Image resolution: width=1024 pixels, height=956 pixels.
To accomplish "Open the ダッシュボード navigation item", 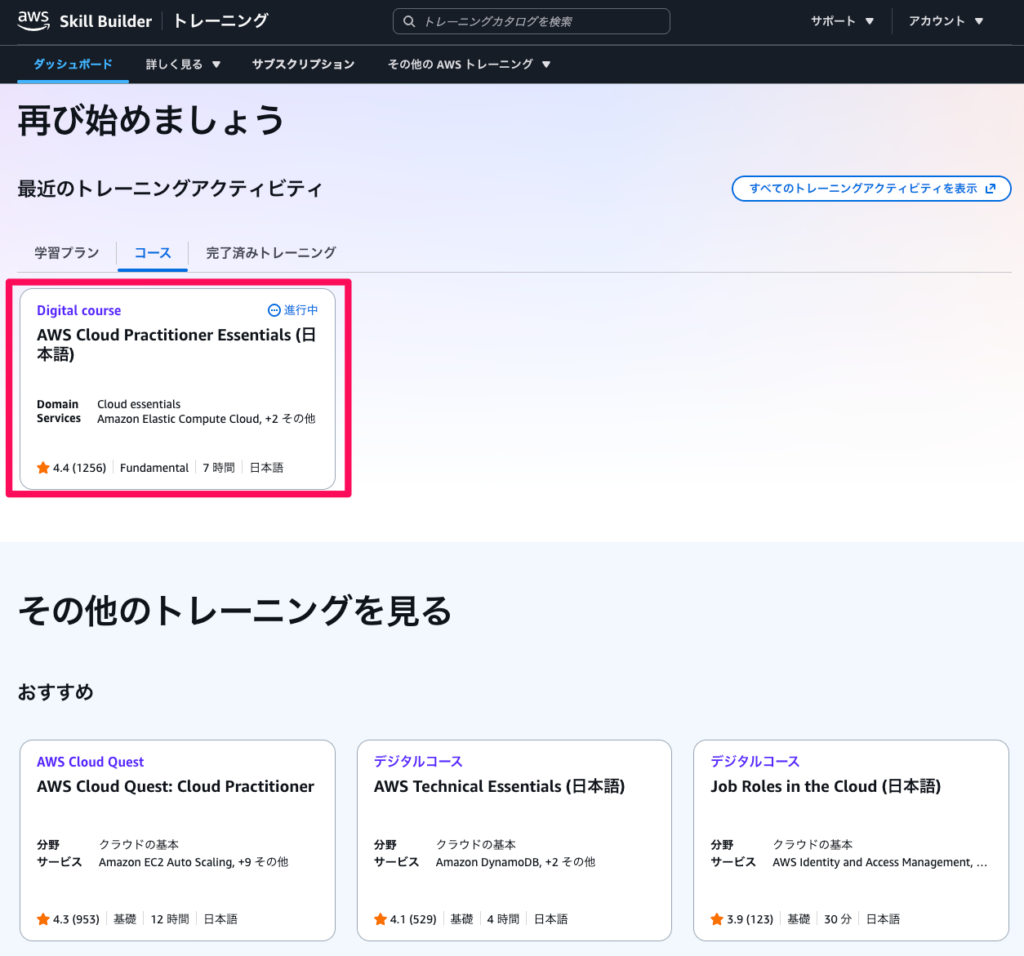I will click(73, 64).
